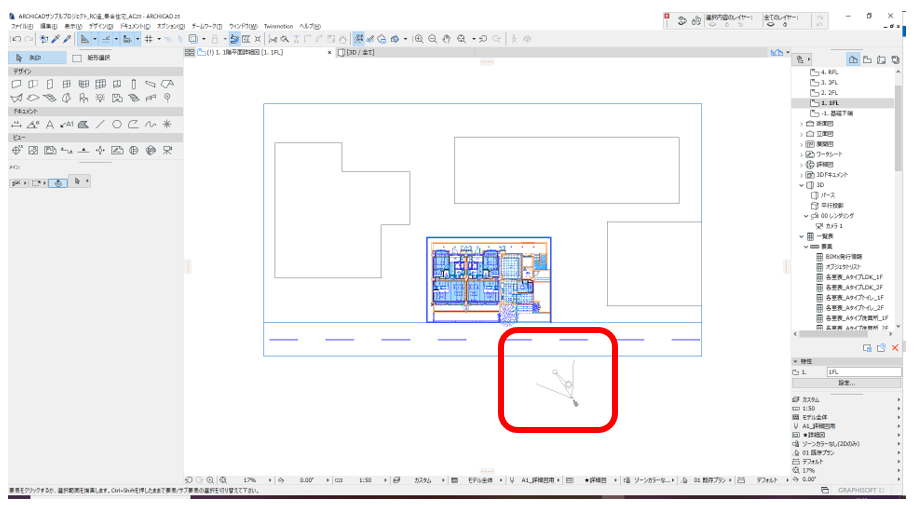Screen dimensions: 914x505
Task: Select the Column tool
Action: pyautogui.click(x=133, y=84)
